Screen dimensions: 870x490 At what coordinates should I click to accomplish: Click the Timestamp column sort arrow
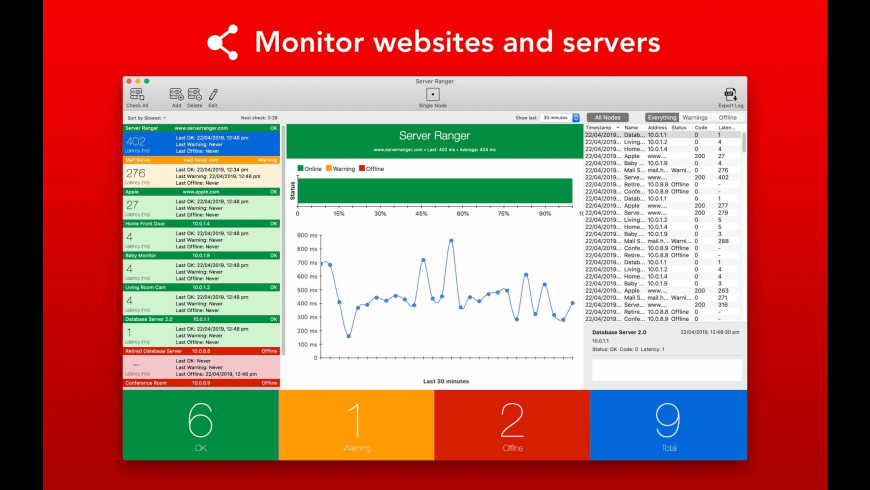618,128
